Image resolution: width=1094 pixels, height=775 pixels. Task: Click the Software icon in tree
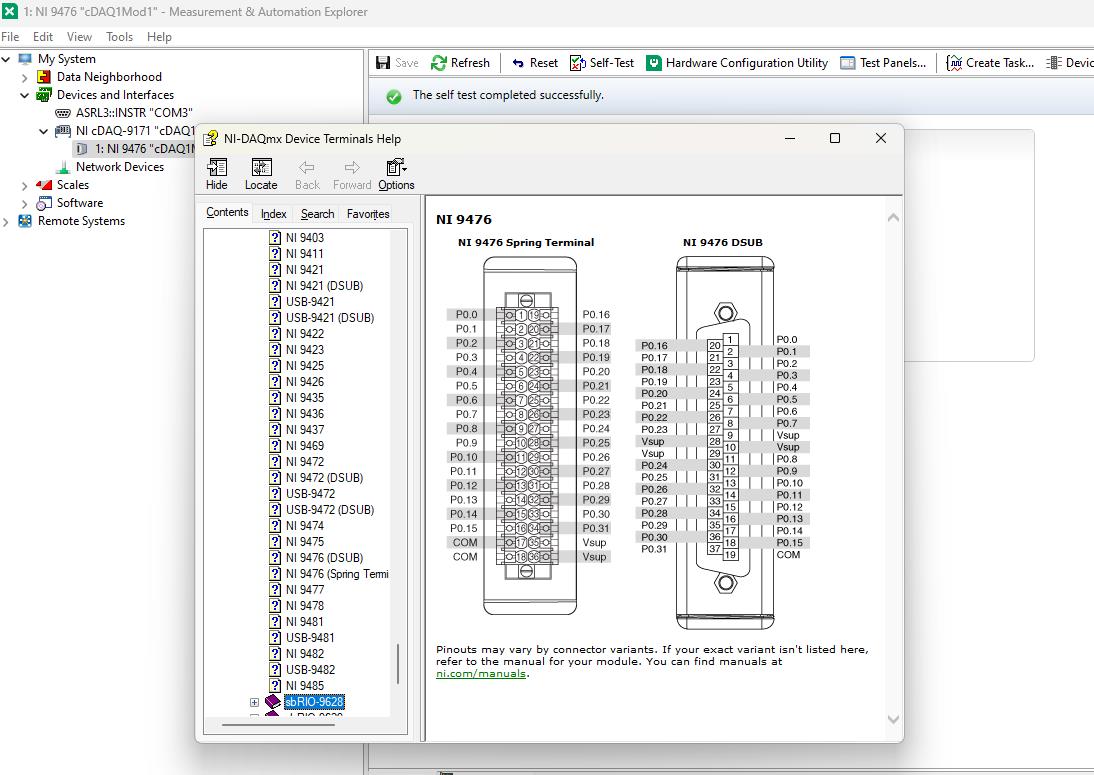[44, 203]
